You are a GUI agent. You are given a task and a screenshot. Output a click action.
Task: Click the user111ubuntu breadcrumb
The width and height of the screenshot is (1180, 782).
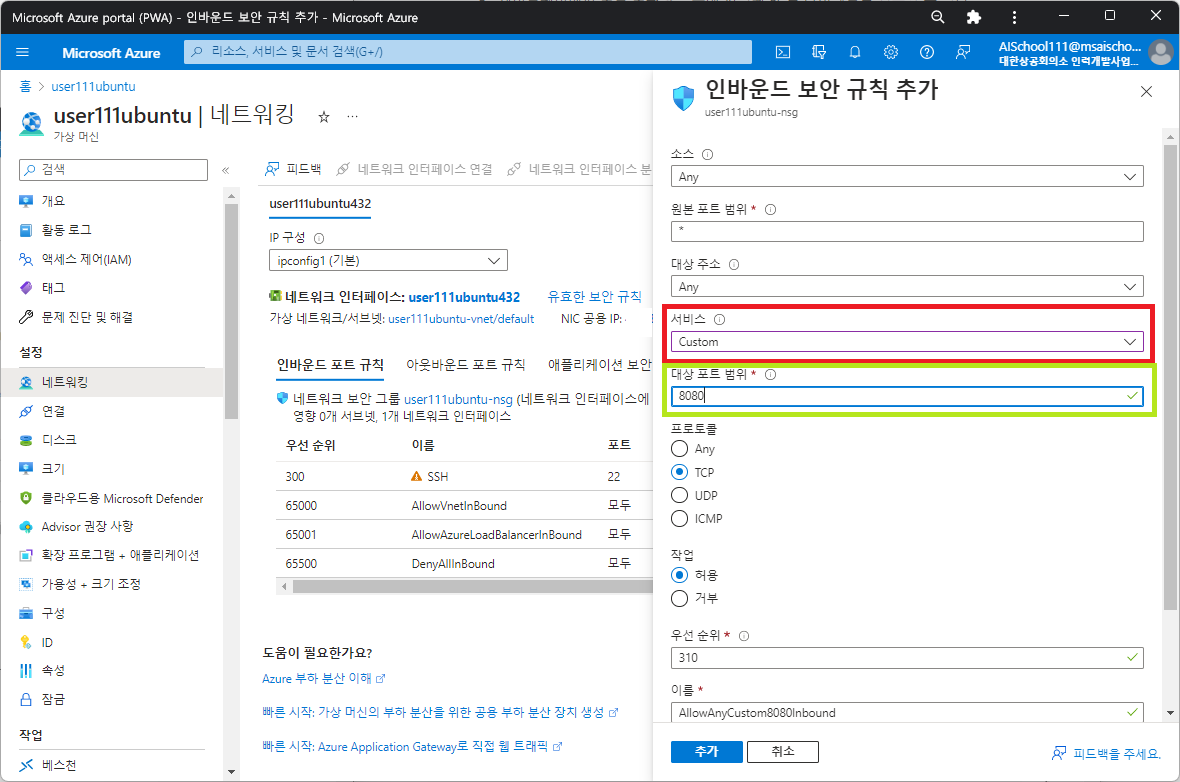point(93,87)
